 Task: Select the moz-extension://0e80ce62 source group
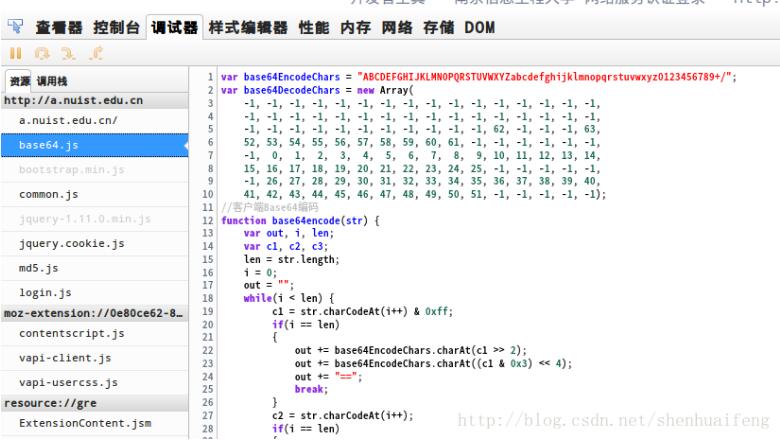(x=95, y=313)
